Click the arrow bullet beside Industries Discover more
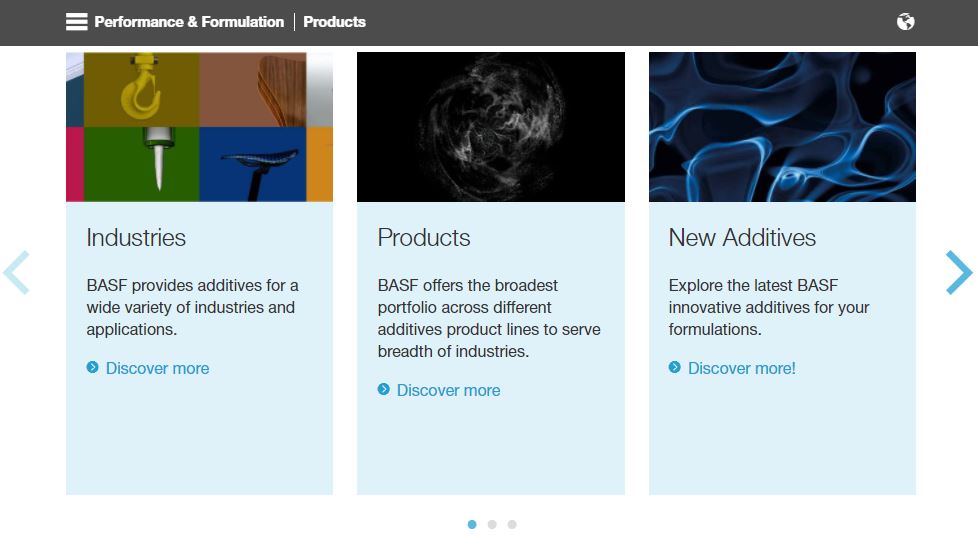This screenshot has height=537, width=978. click(x=93, y=368)
